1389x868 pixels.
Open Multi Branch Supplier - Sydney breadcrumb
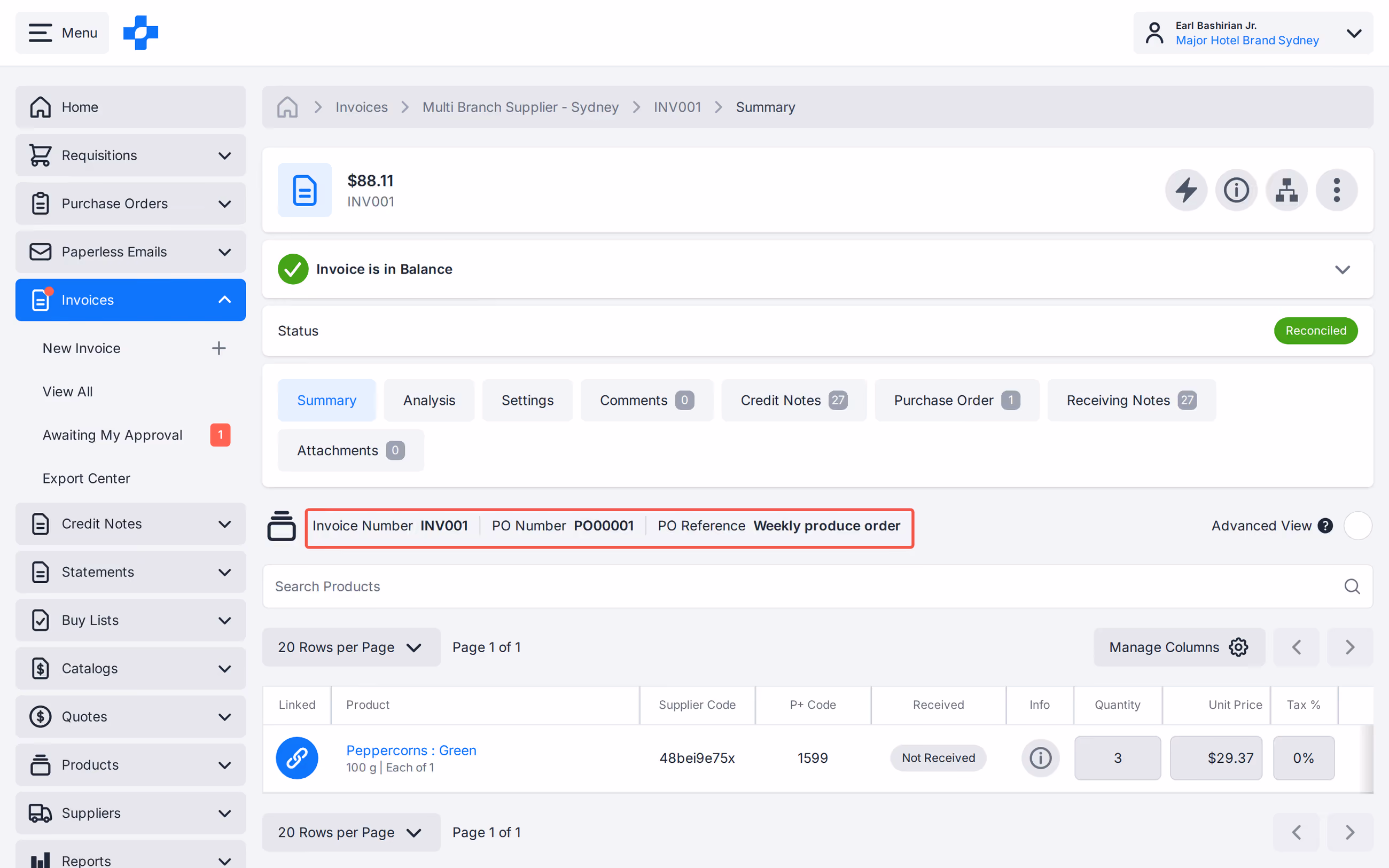(x=520, y=107)
